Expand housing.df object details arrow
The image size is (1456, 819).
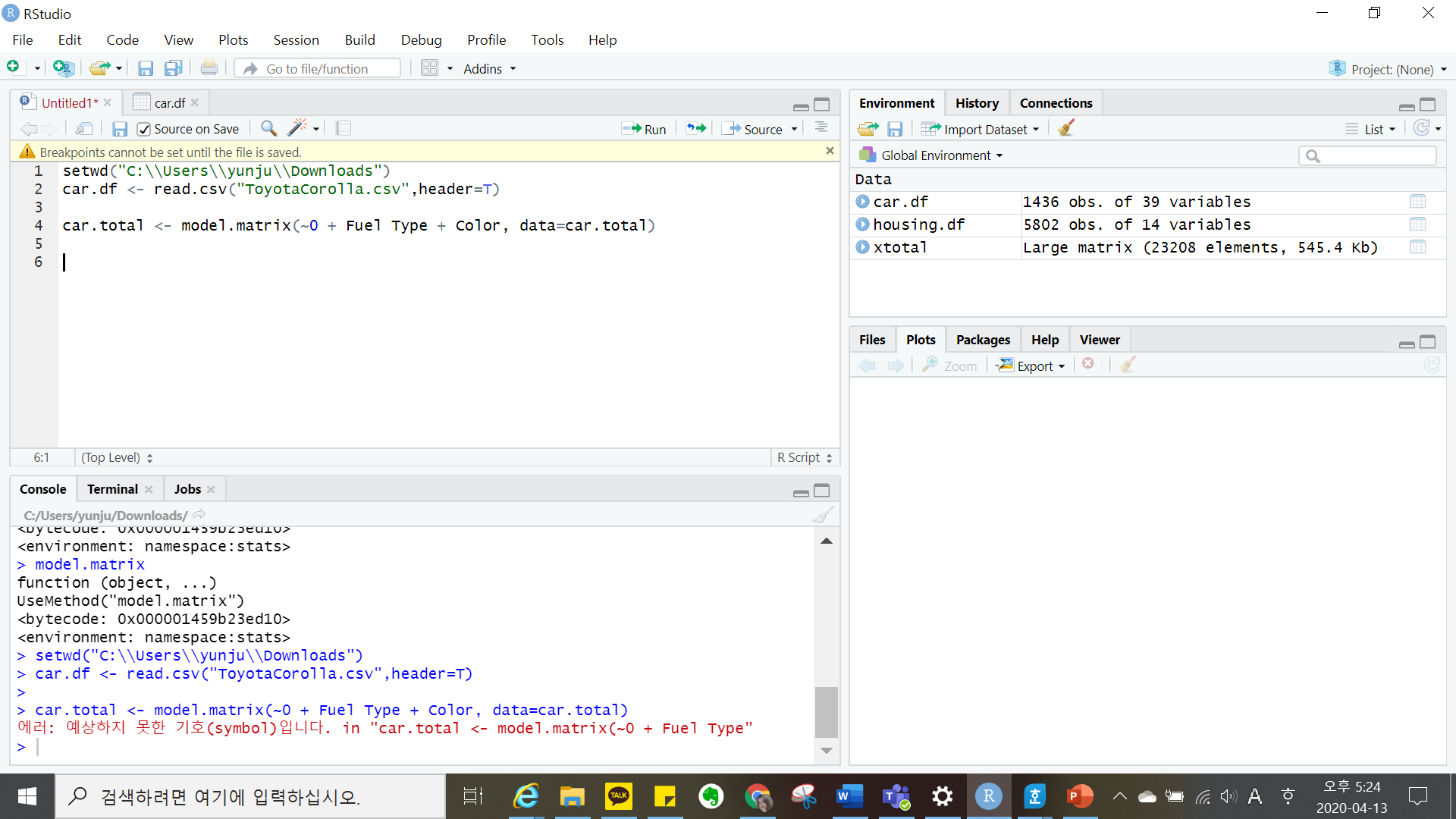[x=862, y=224]
